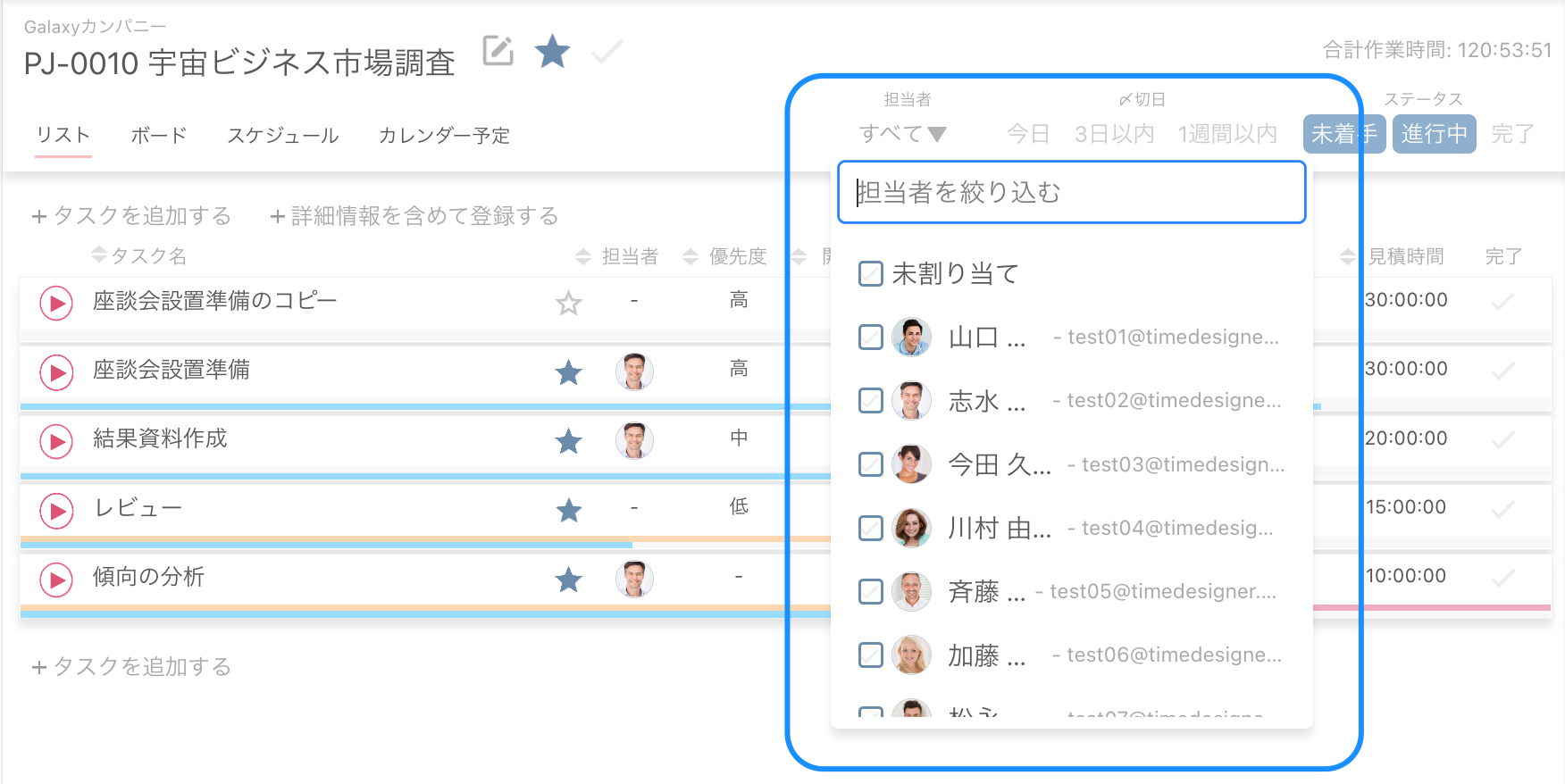Click レビュー task progress bar
This screenshot has height=784, width=1565.
point(425,541)
